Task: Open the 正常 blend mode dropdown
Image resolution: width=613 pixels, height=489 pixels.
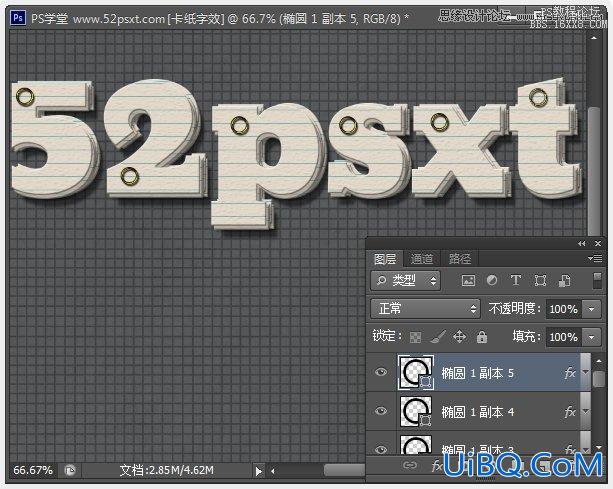Action: 425,309
